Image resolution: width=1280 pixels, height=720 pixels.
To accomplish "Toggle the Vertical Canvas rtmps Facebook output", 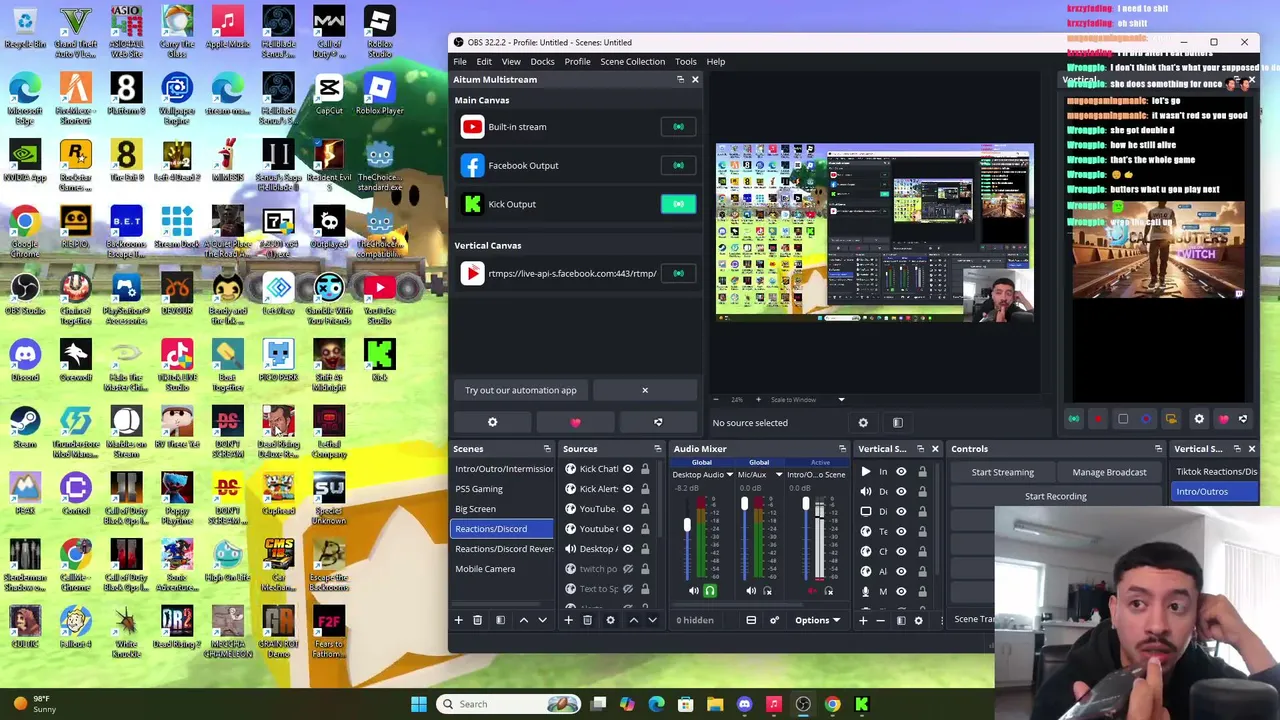I will click(x=678, y=273).
